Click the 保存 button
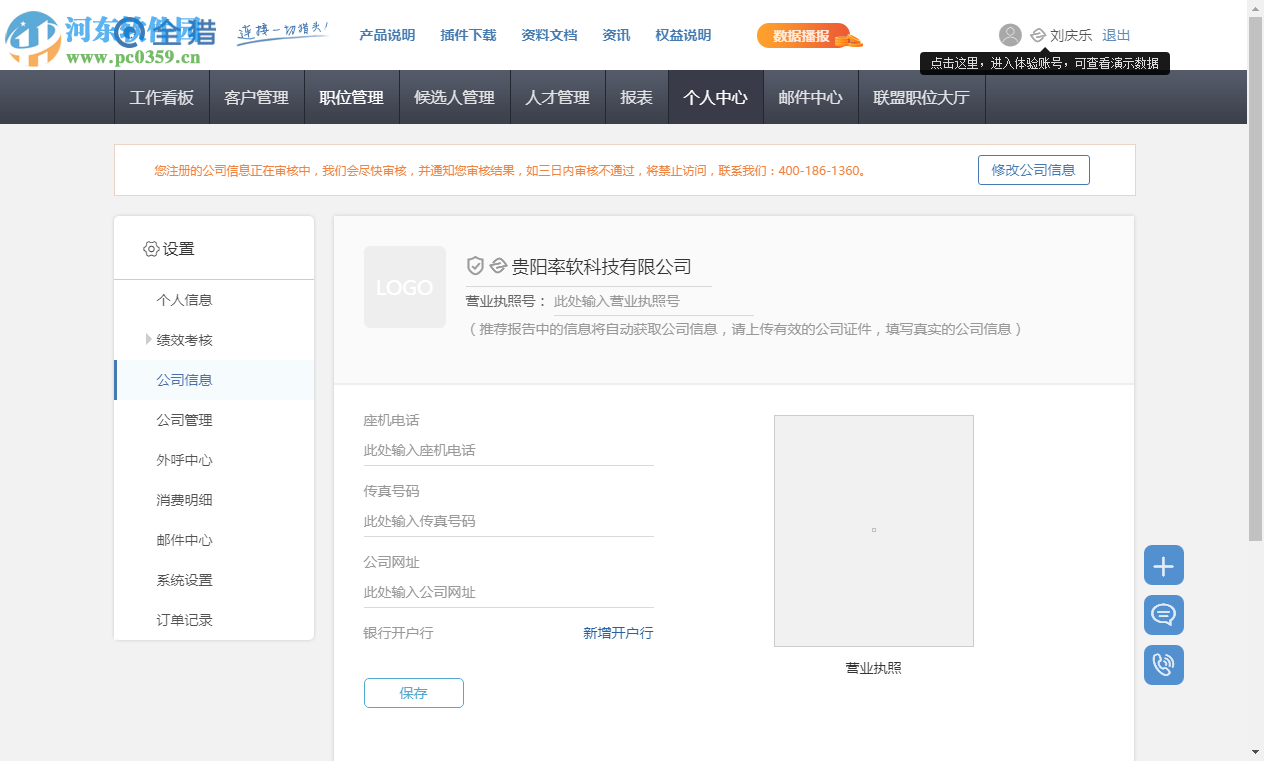 (414, 693)
